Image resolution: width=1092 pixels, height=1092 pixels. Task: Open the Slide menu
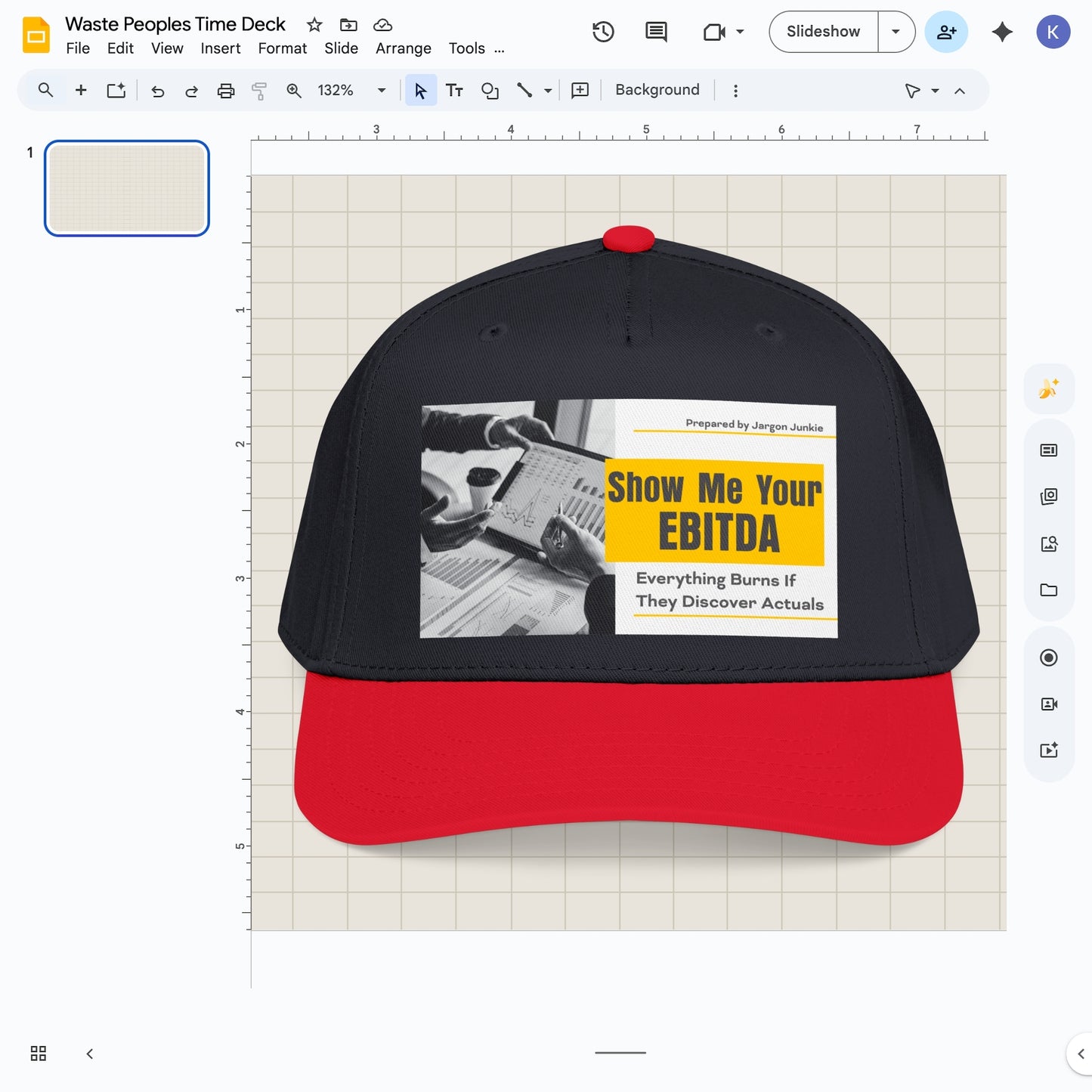click(x=342, y=48)
